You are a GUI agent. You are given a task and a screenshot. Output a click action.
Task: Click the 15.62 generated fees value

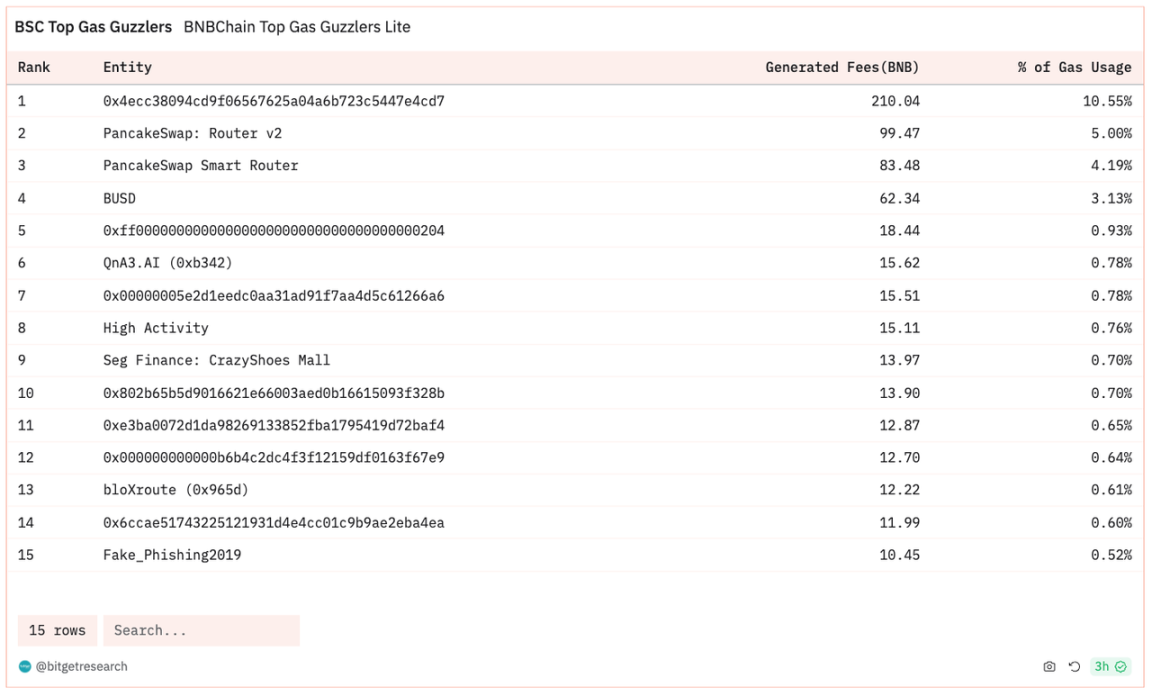(x=899, y=263)
